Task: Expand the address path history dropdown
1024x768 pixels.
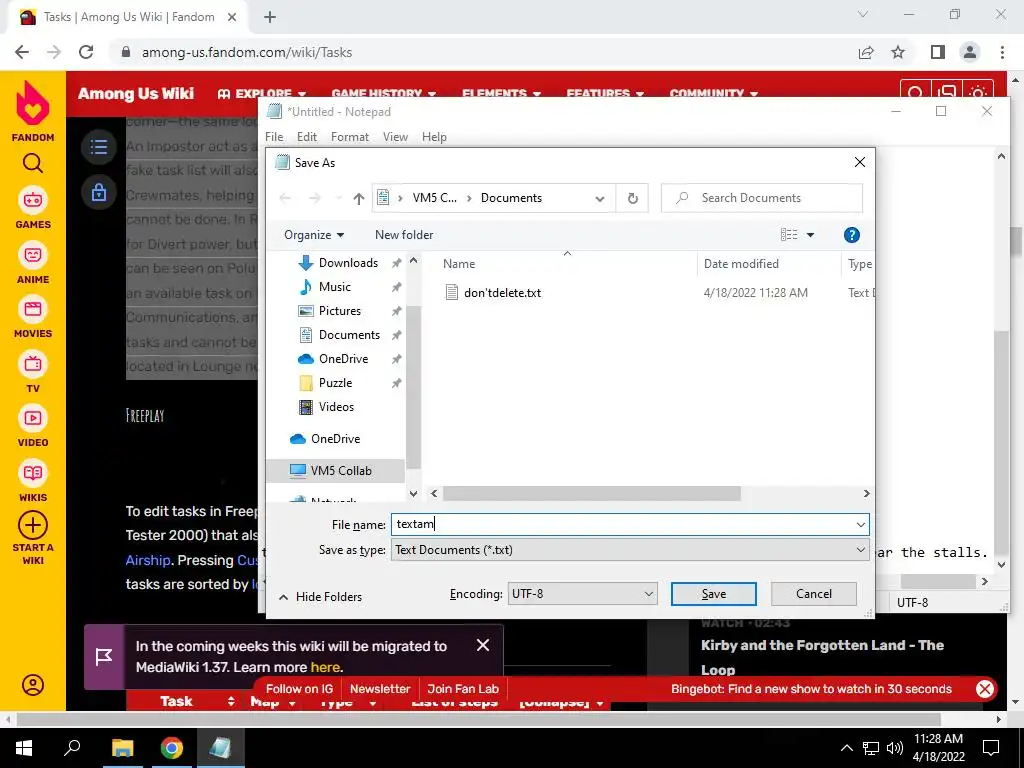Action: (x=600, y=199)
